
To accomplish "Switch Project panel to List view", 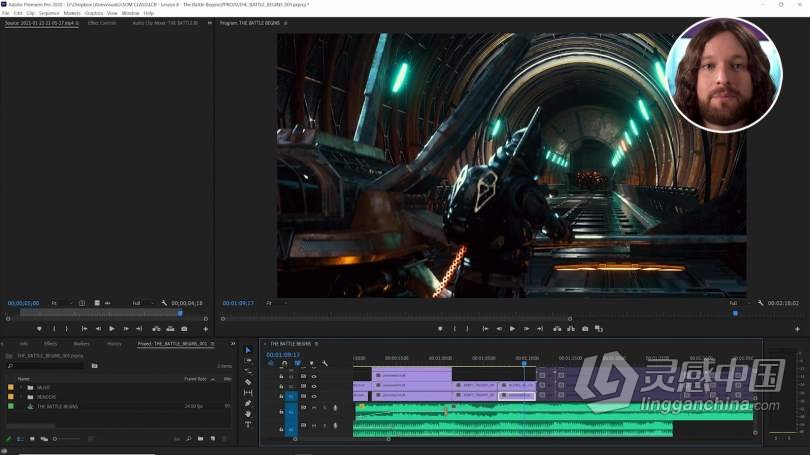I will point(20,439).
